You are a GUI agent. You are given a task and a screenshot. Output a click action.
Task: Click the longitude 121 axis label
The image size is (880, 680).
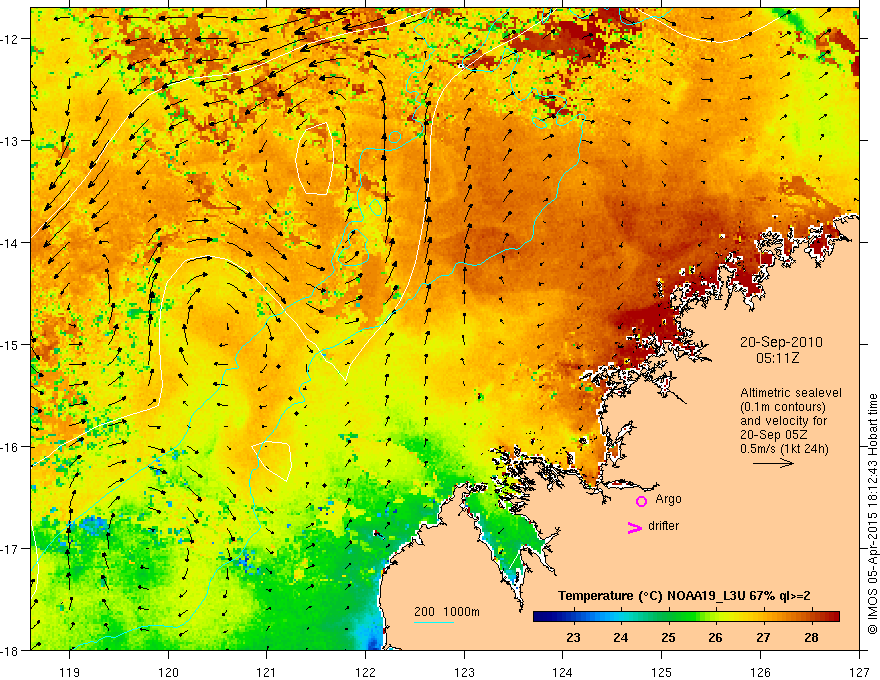point(267,672)
